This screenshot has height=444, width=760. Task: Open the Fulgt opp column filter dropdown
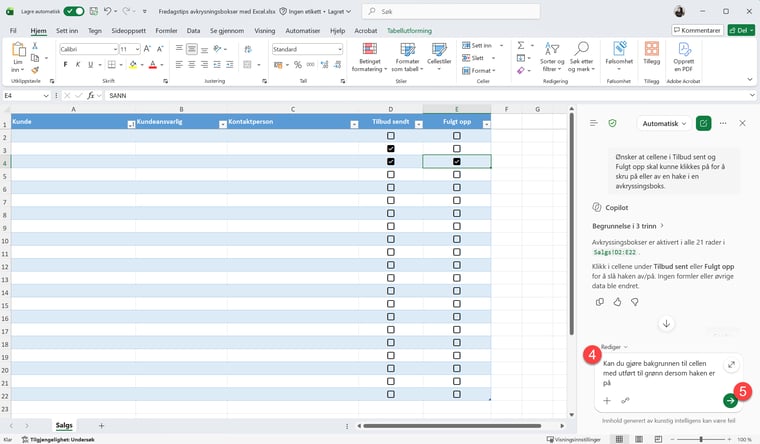[x=486, y=125]
